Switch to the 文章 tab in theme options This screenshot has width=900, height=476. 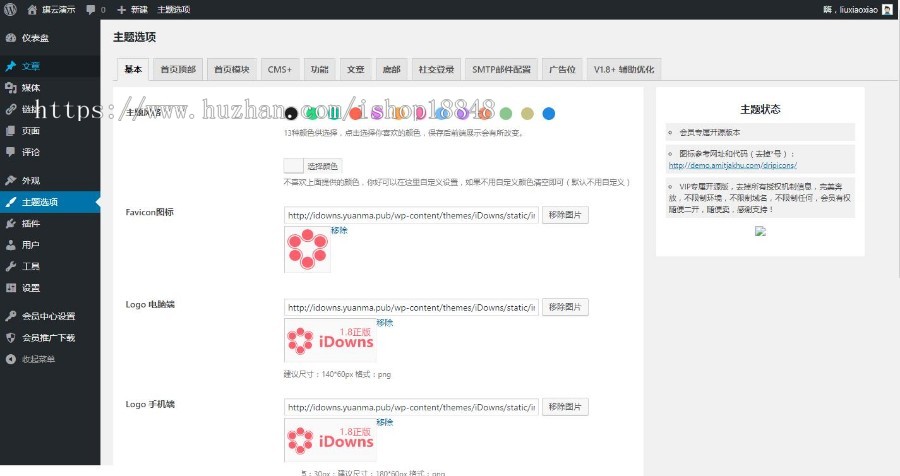(356, 69)
